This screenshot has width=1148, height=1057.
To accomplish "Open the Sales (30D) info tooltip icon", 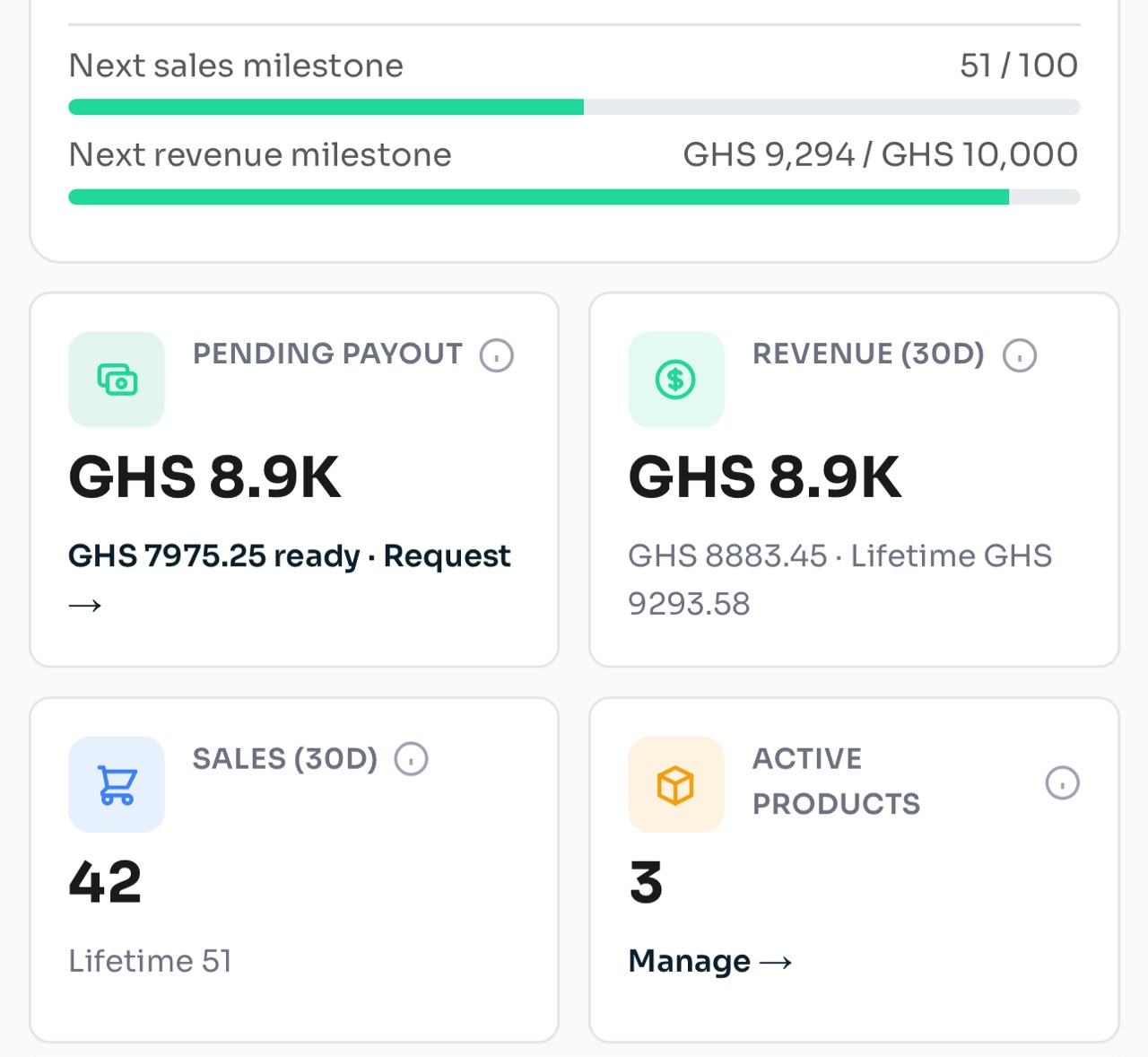I will point(412,760).
